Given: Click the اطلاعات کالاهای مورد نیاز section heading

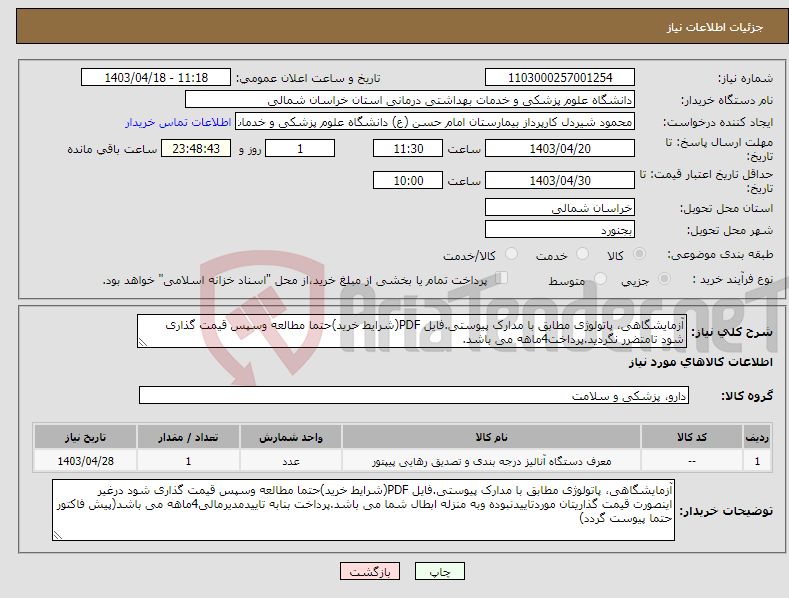Looking at the screenshot, I should [700, 362].
